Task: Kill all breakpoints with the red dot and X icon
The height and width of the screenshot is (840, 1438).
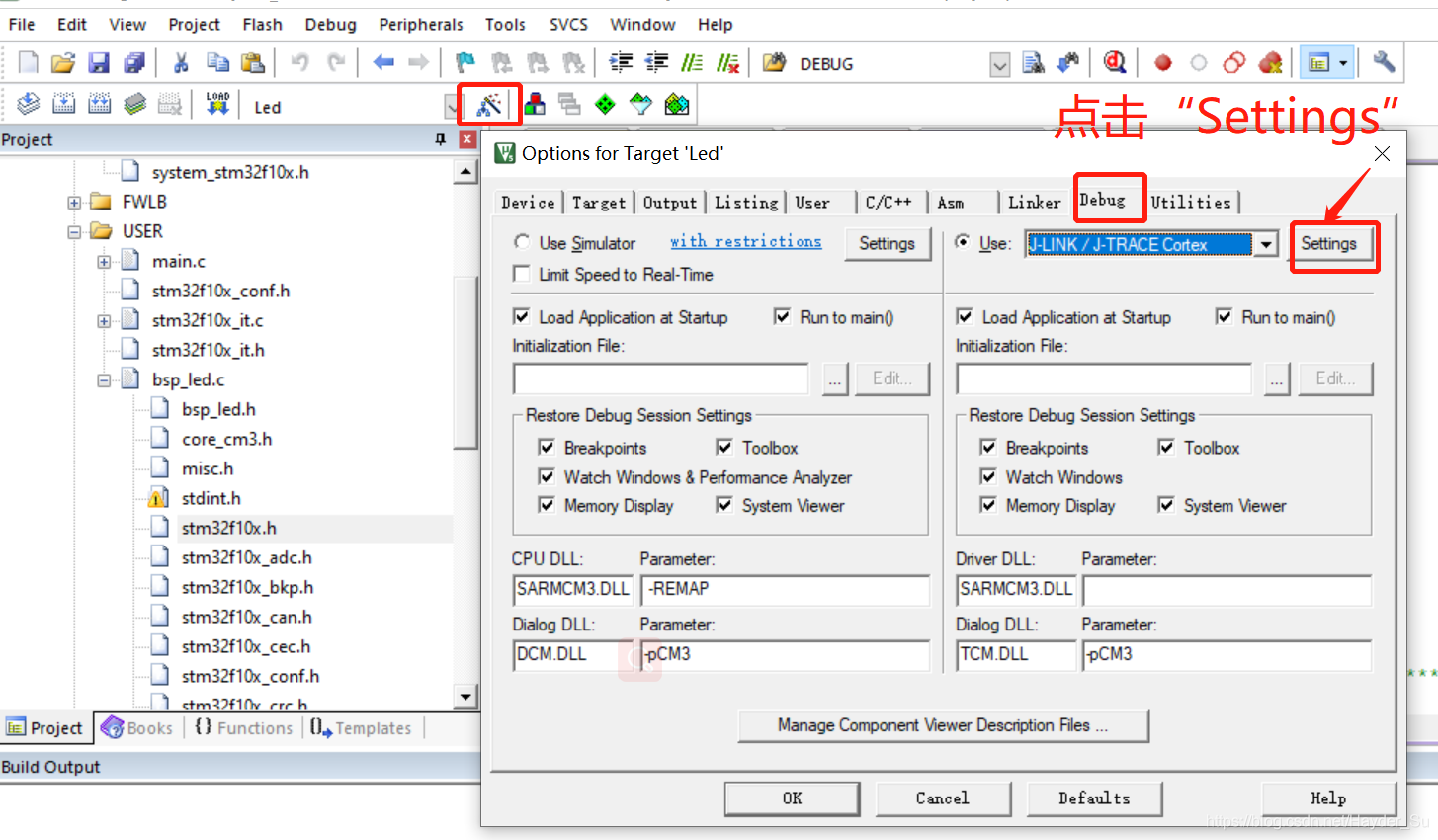Action: [1271, 63]
